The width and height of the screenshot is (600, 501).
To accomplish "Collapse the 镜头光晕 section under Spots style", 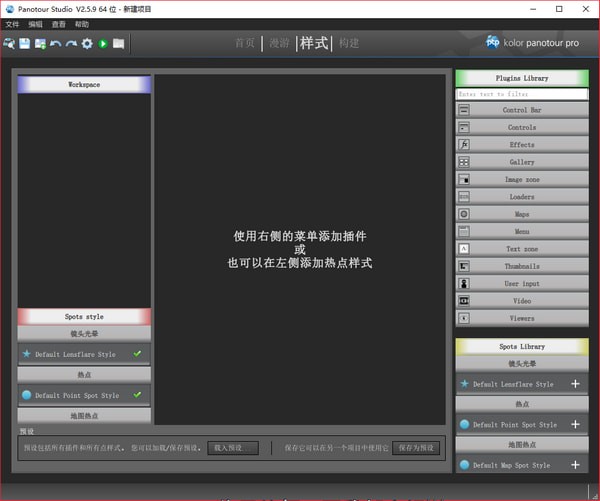I will tap(84, 333).
